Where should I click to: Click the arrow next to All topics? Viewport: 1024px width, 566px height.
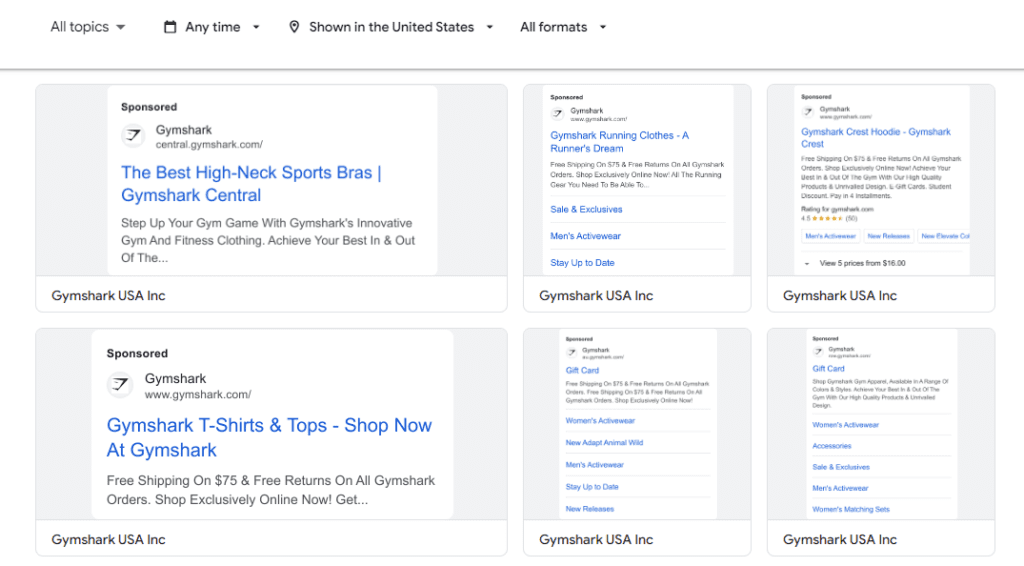[121, 27]
